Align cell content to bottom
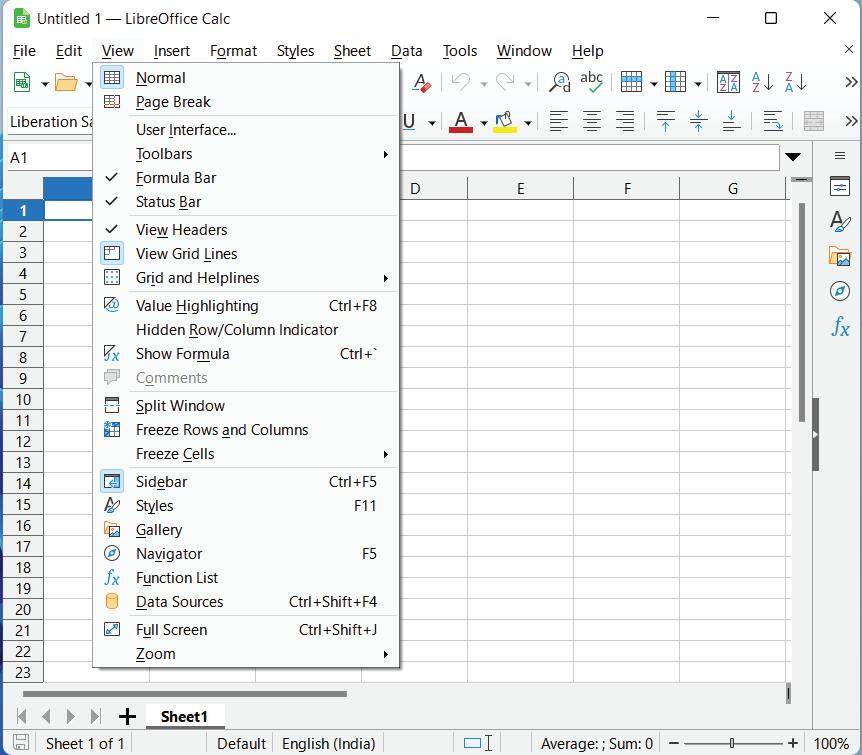The width and height of the screenshot is (862, 755). (x=732, y=121)
